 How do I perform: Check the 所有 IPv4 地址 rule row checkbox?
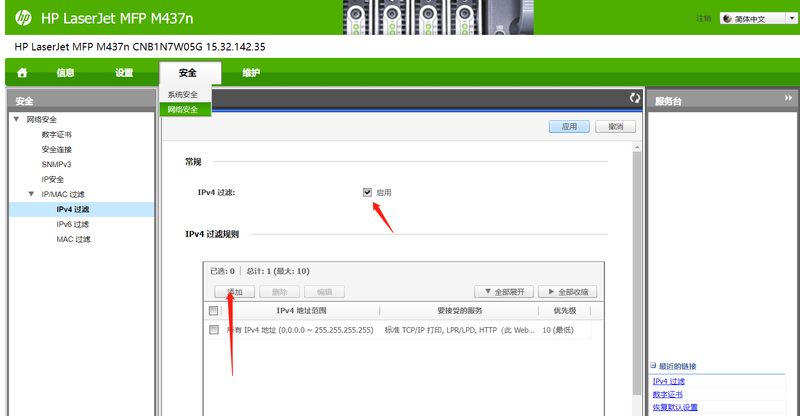click(214, 330)
